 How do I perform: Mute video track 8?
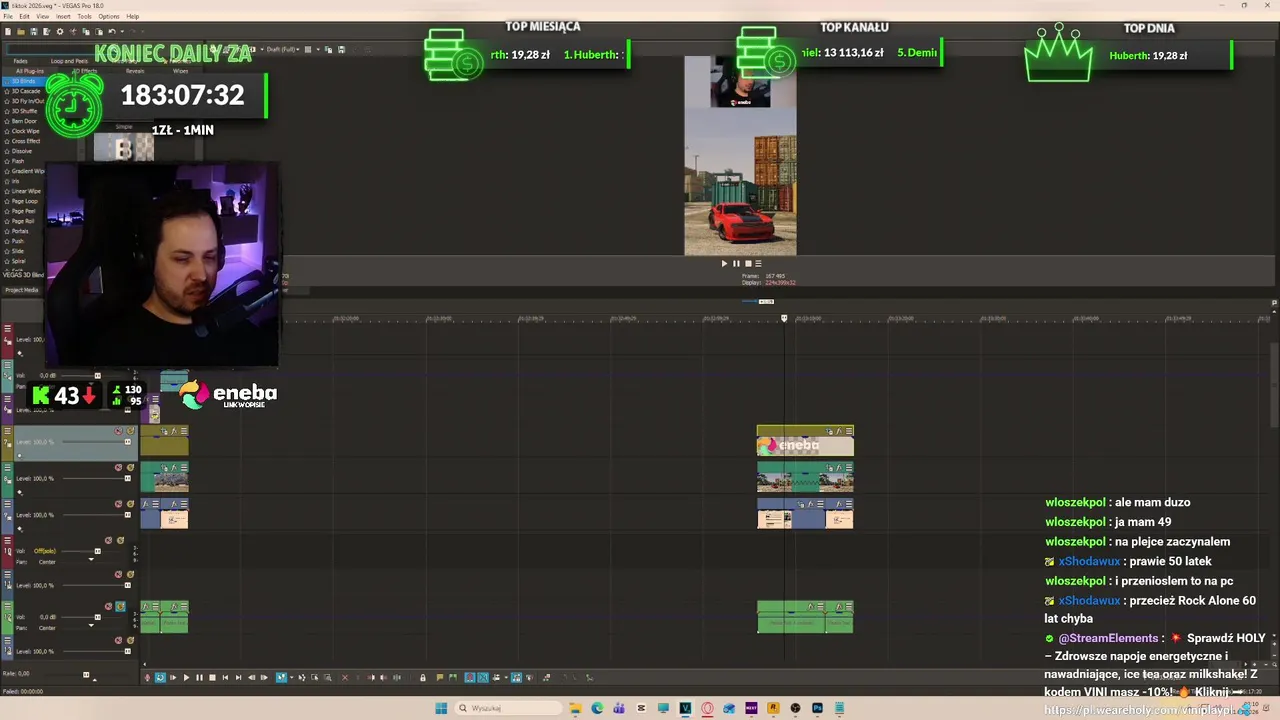[x=118, y=467]
